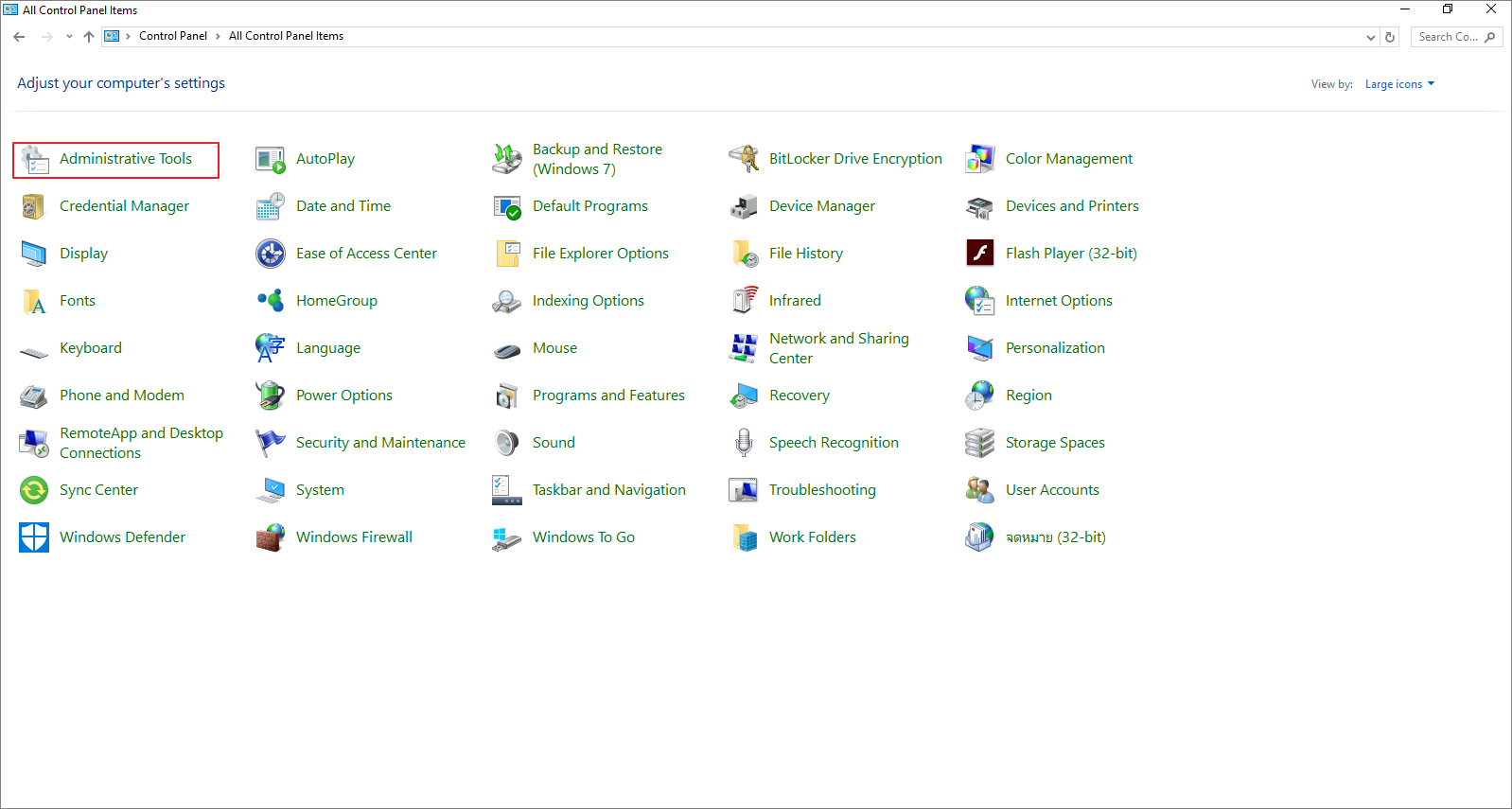Open the HomeGroup icon
Viewport: 1512px width, 809px height.
(271, 301)
